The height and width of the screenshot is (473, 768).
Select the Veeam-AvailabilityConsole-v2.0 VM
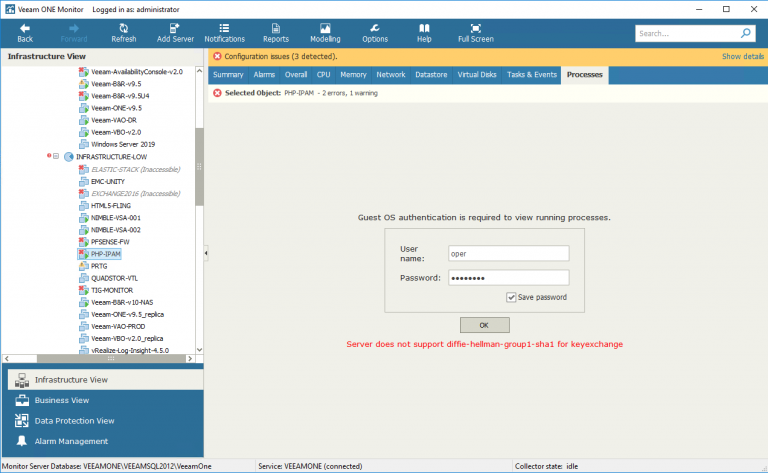[x=137, y=72]
